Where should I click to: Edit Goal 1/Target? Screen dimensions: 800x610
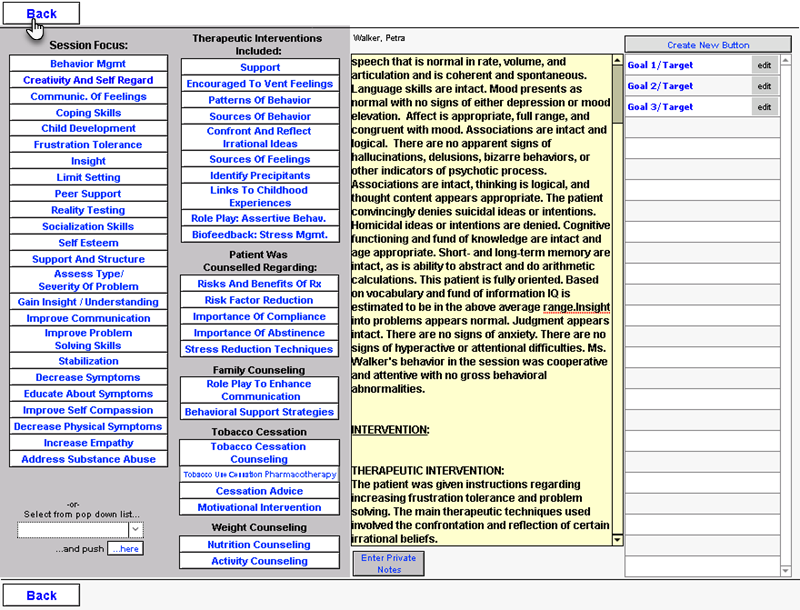[764, 65]
